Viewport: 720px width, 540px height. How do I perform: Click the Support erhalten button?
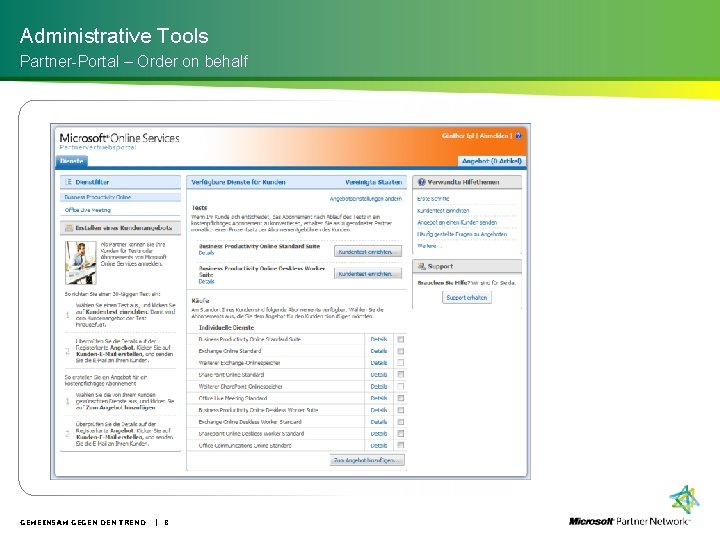(x=467, y=298)
